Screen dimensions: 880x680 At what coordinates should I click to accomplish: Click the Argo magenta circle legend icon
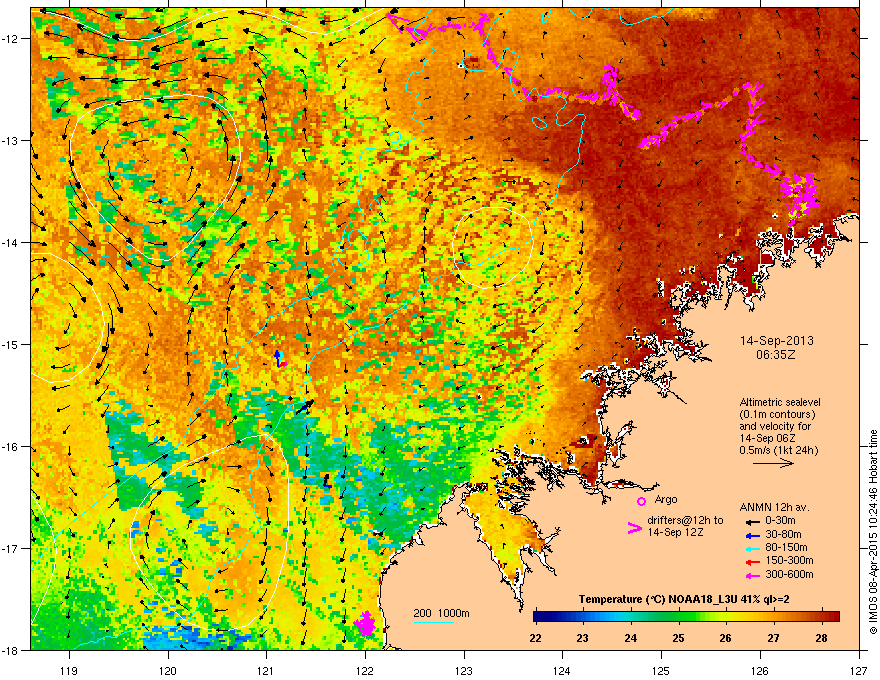(641, 501)
